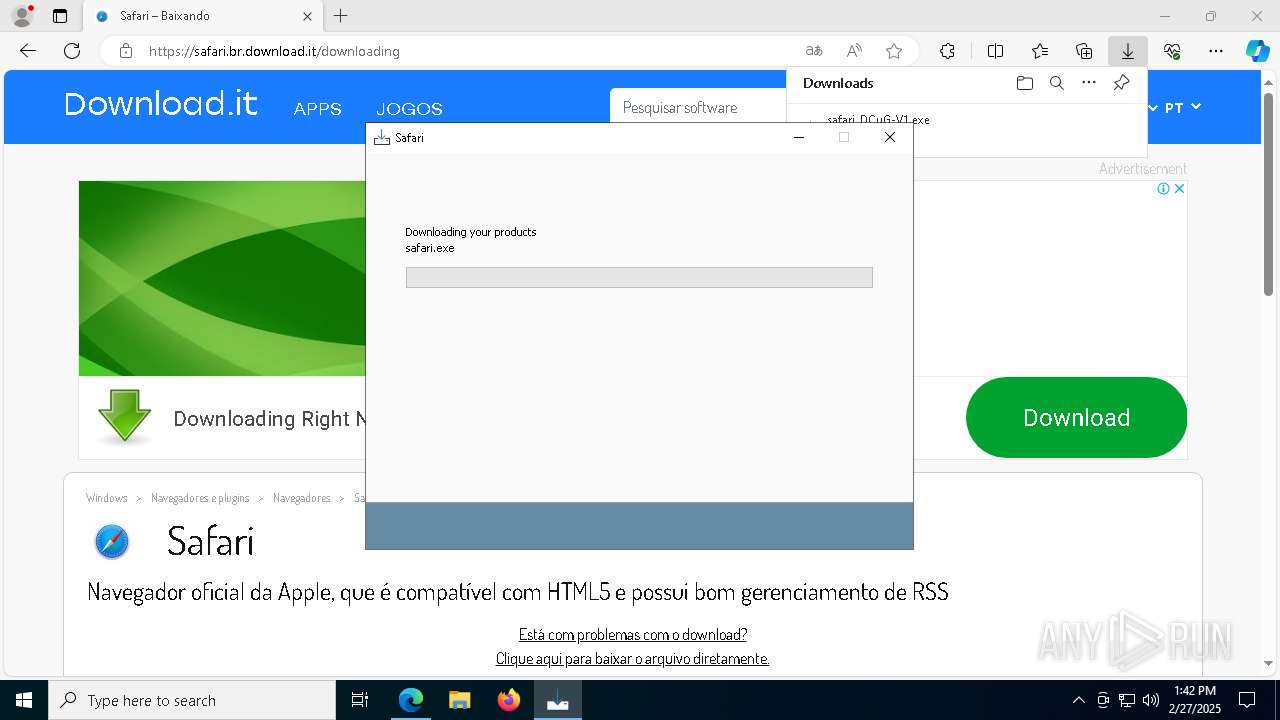Screen dimensions: 1280x720
Task: Show hidden system tray icons
Action: click(1078, 700)
